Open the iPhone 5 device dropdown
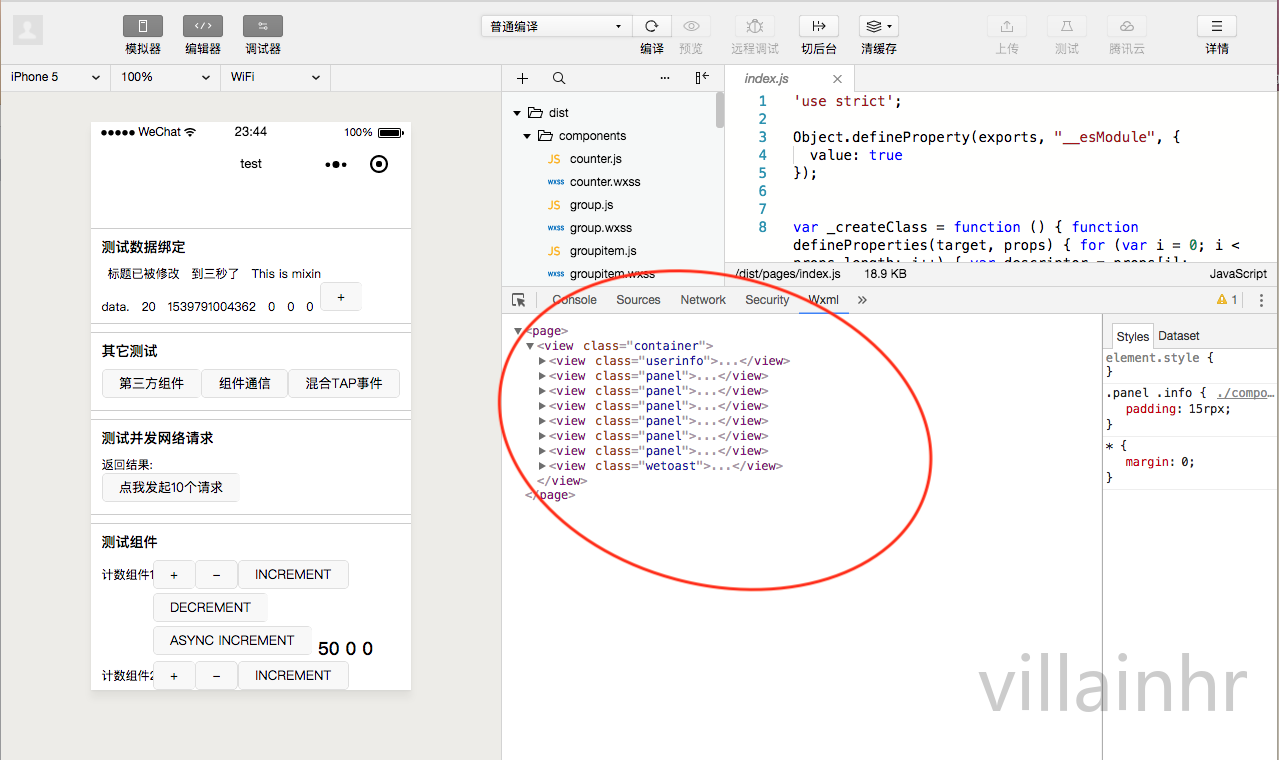Viewport: 1279px width, 760px height. coord(54,77)
